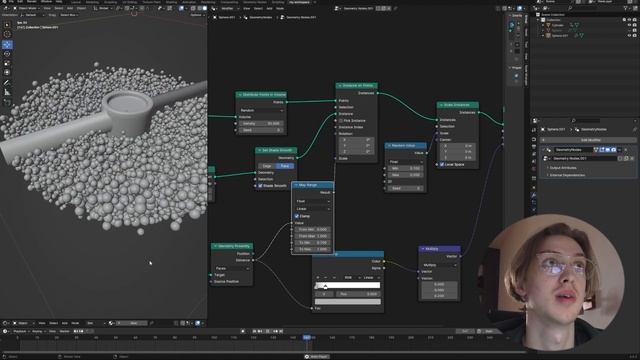Open Multiply operation dropdown in vector math node
The image size is (640, 360).
click(x=439, y=265)
